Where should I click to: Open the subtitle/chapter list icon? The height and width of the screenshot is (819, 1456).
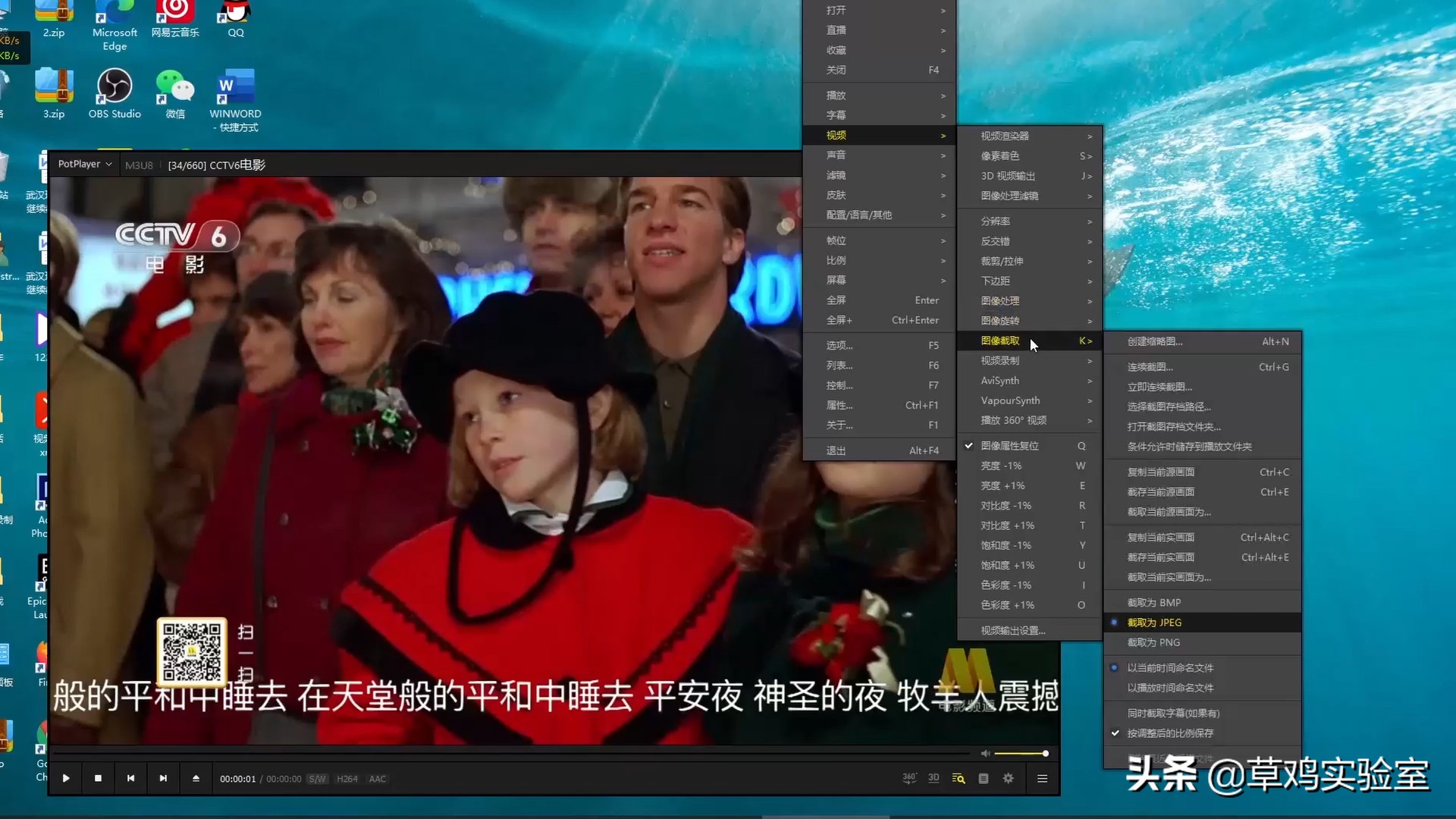click(984, 778)
